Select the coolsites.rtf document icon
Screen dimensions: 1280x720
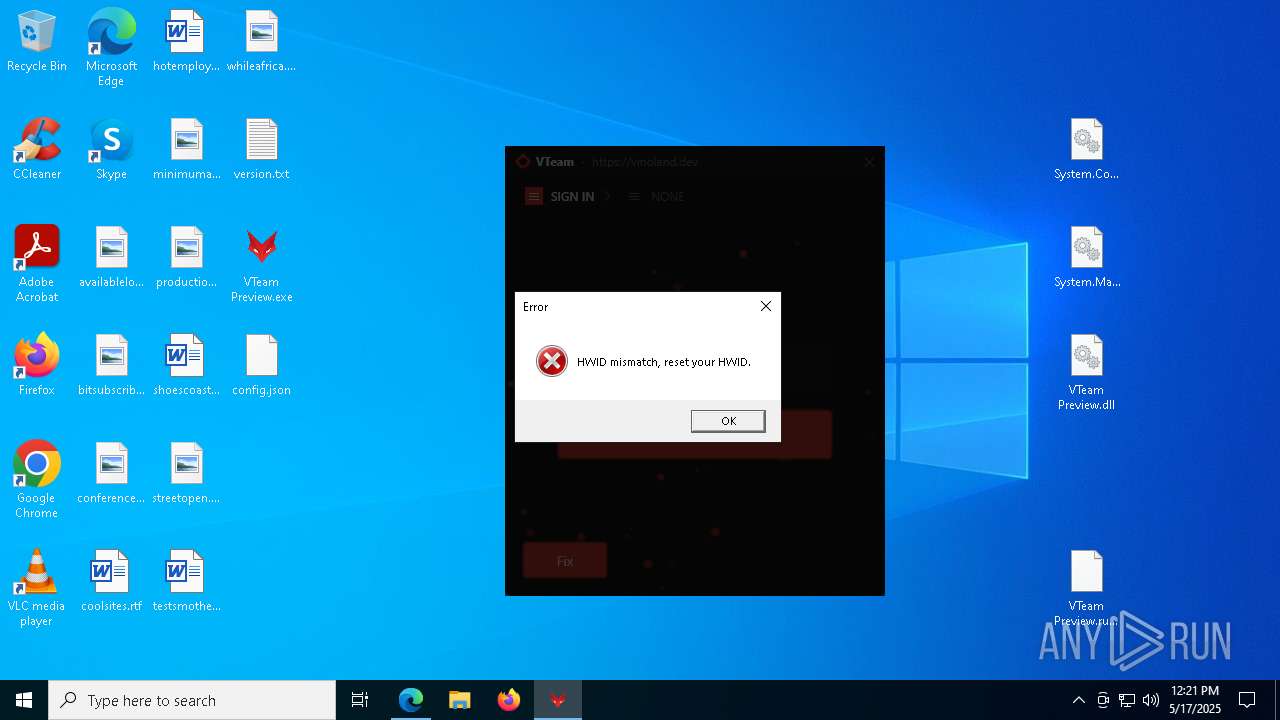click(x=111, y=581)
